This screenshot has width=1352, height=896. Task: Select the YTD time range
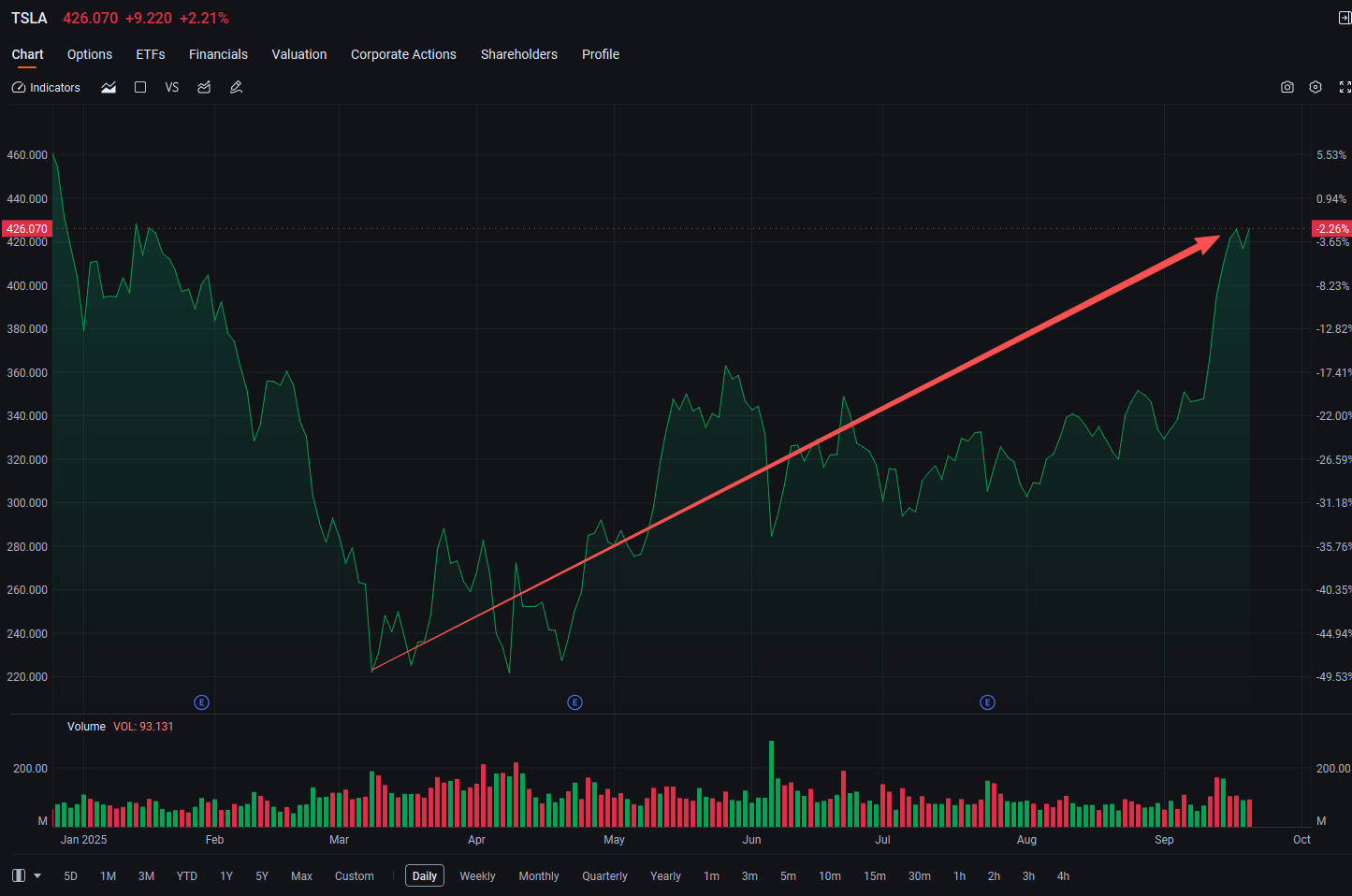point(187,876)
